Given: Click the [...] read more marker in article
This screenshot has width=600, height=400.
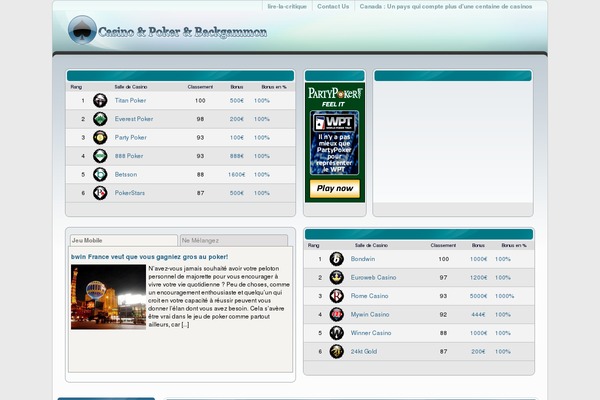Looking at the screenshot, I should pyautogui.click(x=185, y=325).
